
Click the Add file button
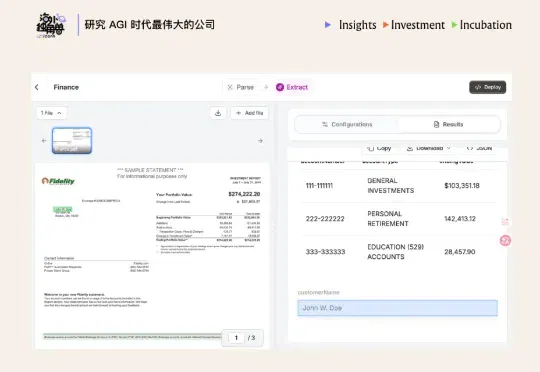250,113
